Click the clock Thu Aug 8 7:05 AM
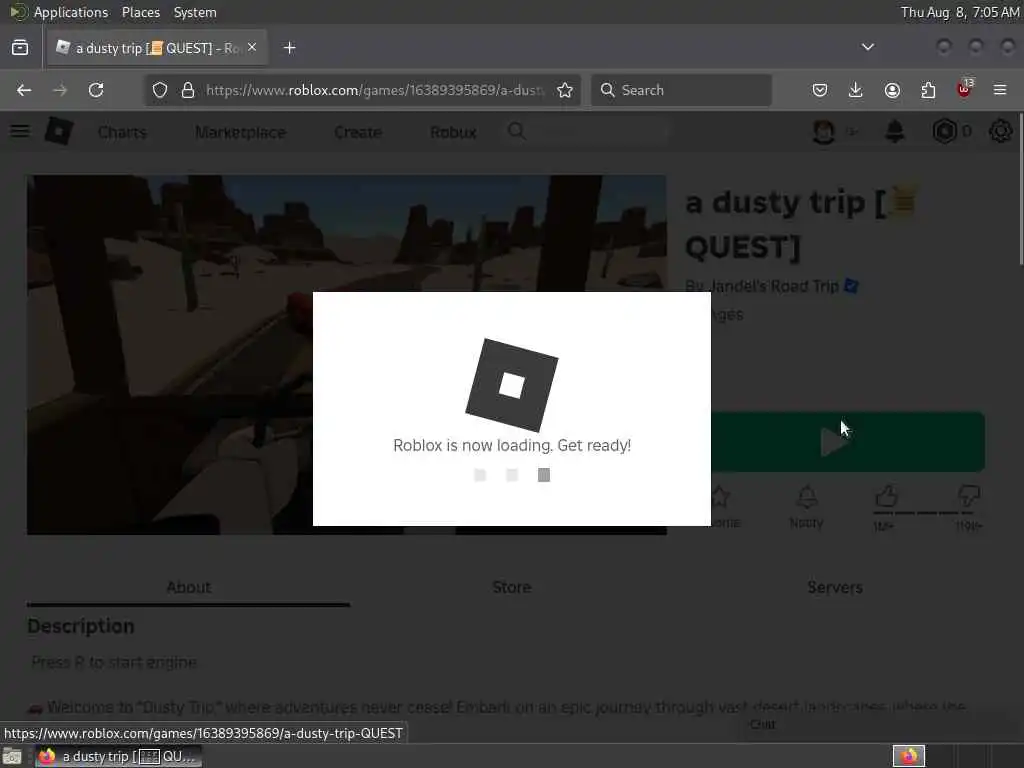 point(960,12)
